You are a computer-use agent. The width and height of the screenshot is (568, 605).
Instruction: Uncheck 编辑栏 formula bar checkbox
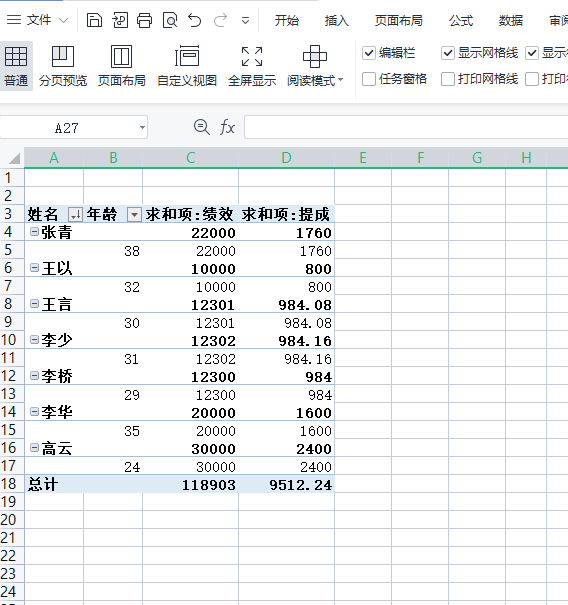(369, 53)
